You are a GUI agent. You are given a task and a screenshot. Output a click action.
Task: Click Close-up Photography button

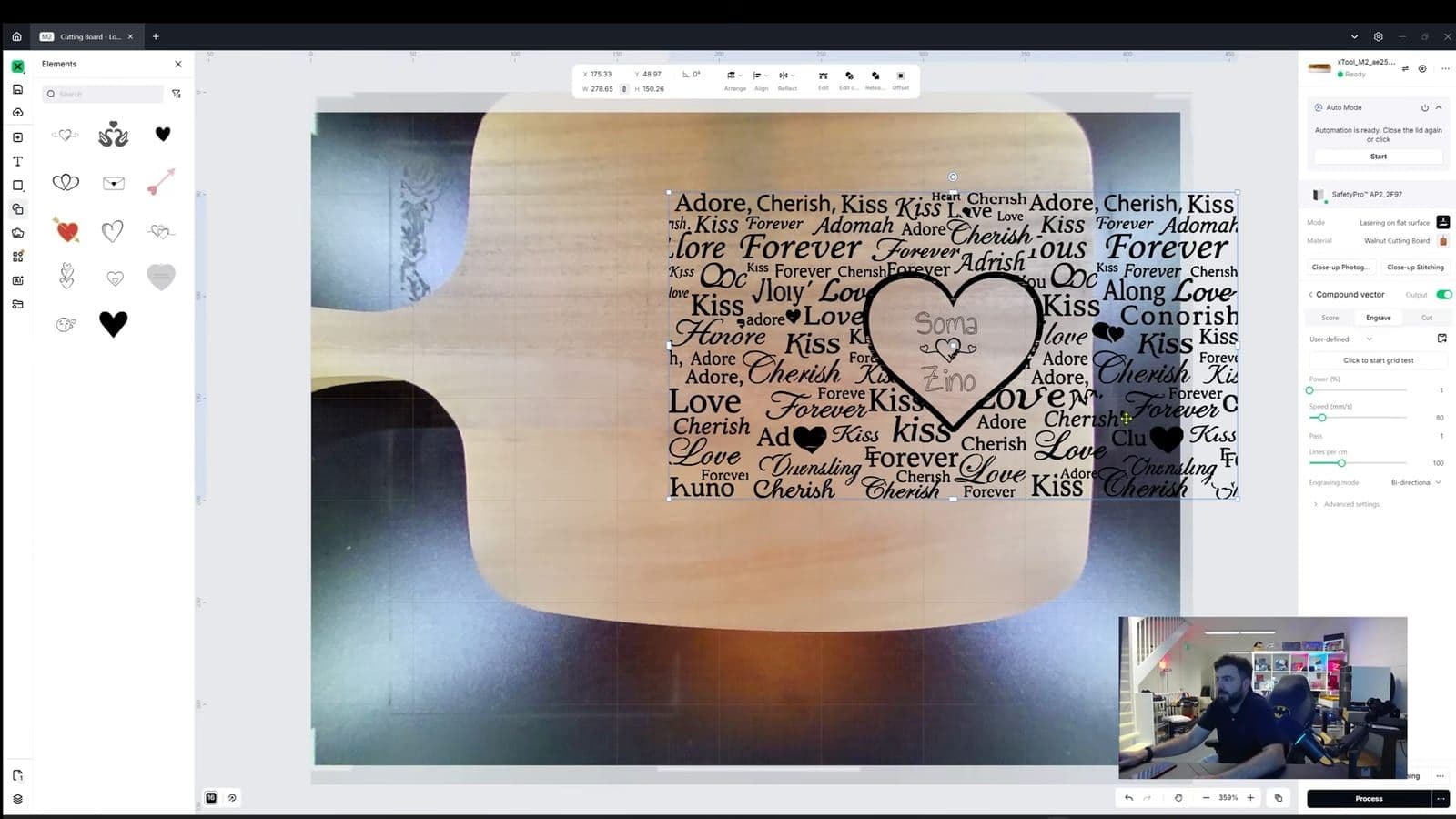[1340, 268]
